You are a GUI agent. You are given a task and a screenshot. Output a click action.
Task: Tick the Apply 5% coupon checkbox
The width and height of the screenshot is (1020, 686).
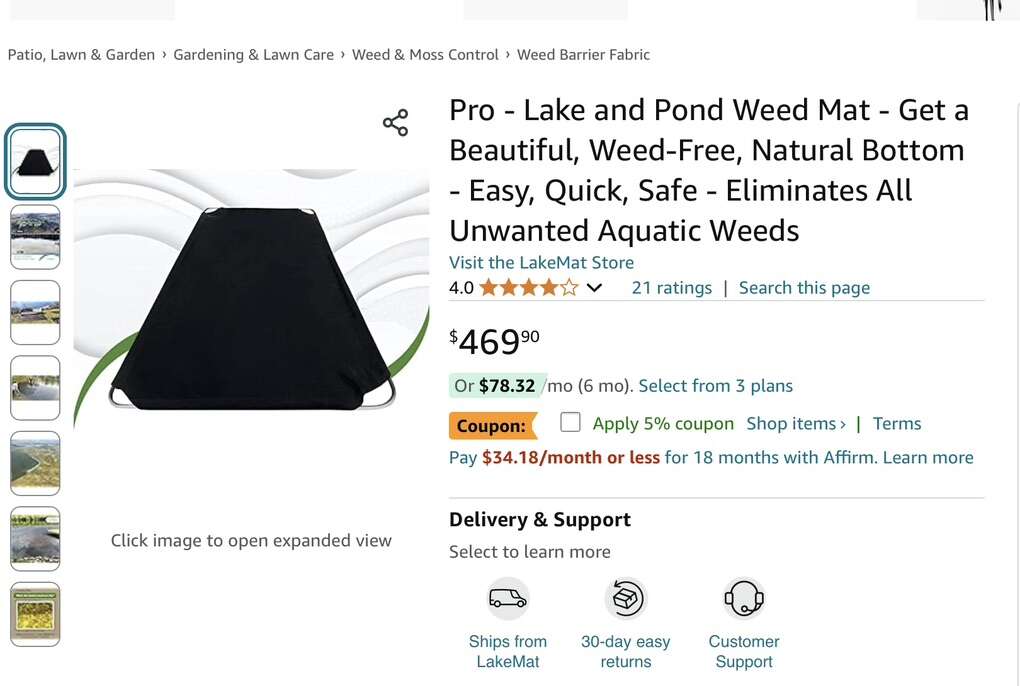click(x=570, y=422)
